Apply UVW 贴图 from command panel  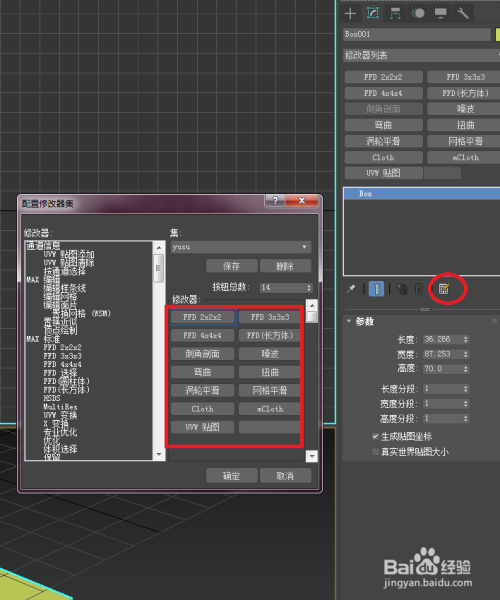[383, 173]
